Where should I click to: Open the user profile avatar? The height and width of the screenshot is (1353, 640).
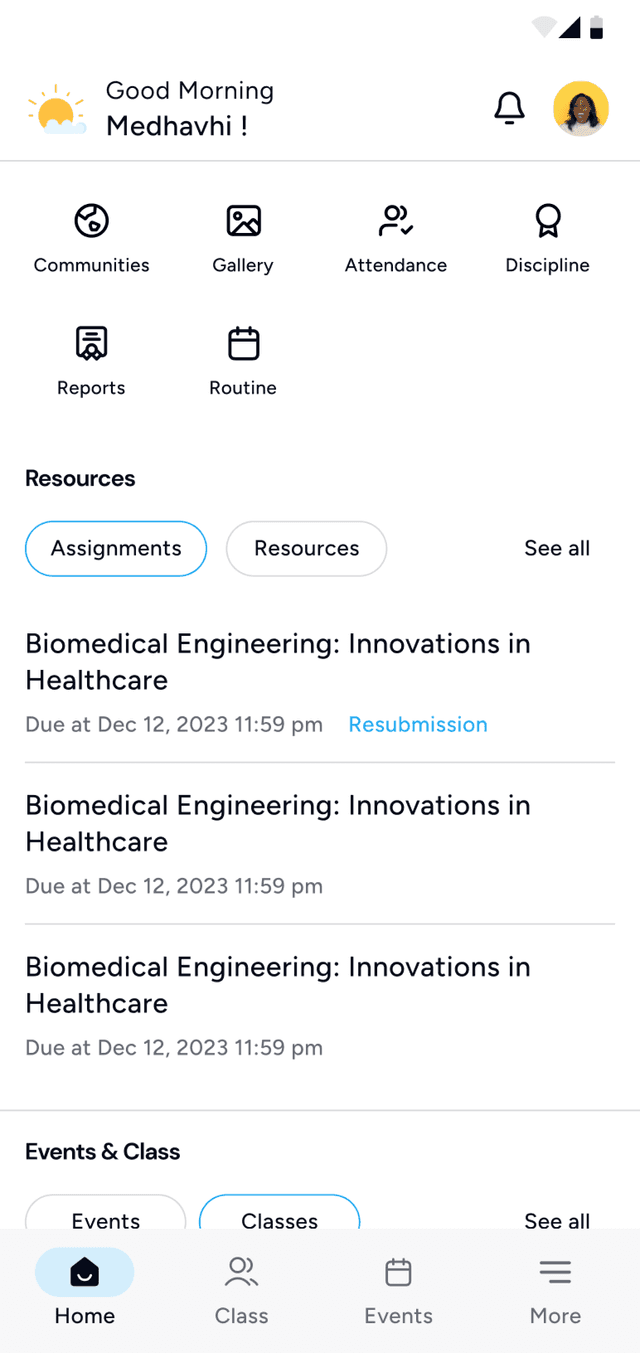(x=581, y=108)
